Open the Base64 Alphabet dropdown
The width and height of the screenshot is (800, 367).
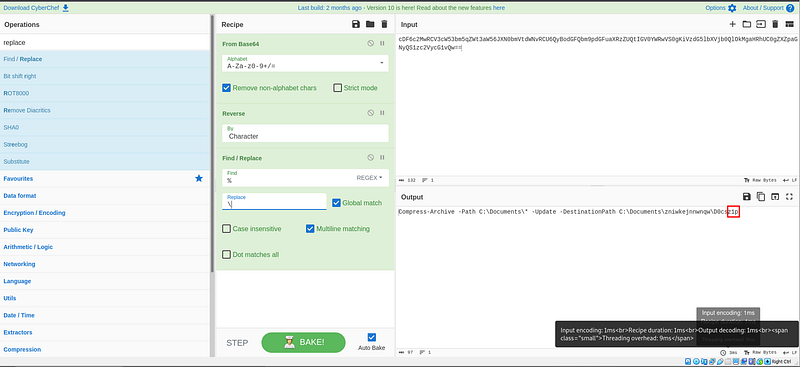[x=305, y=63]
